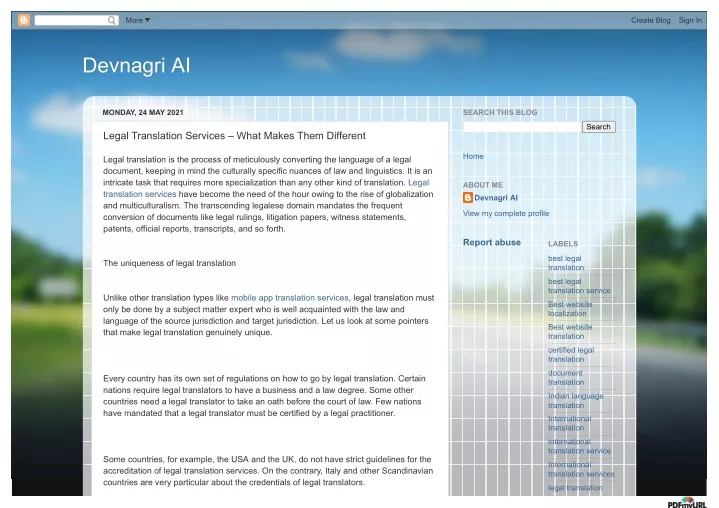Image resolution: width=719 pixels, height=508 pixels.
Task: Open the Best website translation label
Action: click(570, 331)
